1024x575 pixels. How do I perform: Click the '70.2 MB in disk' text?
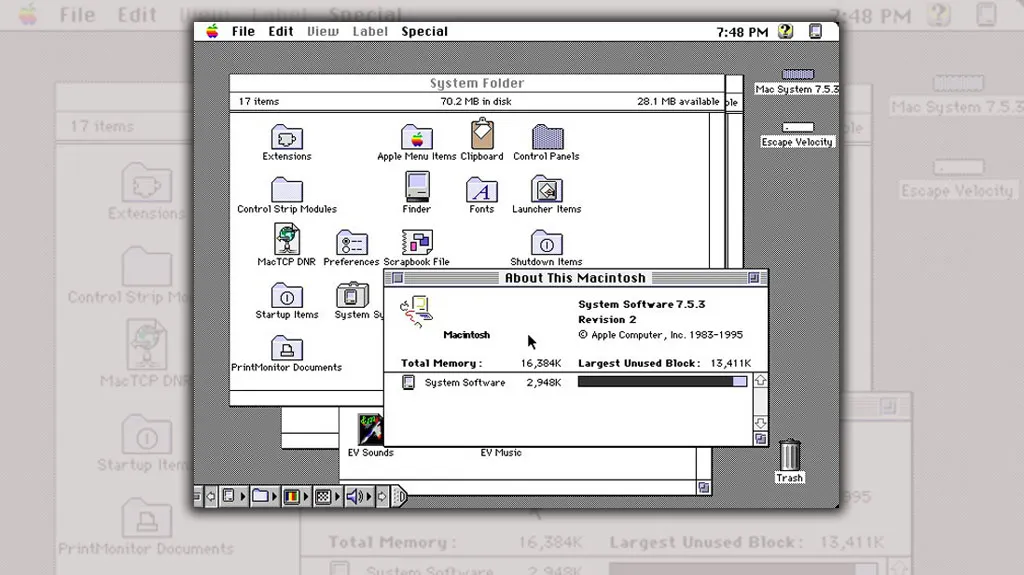coord(476,101)
